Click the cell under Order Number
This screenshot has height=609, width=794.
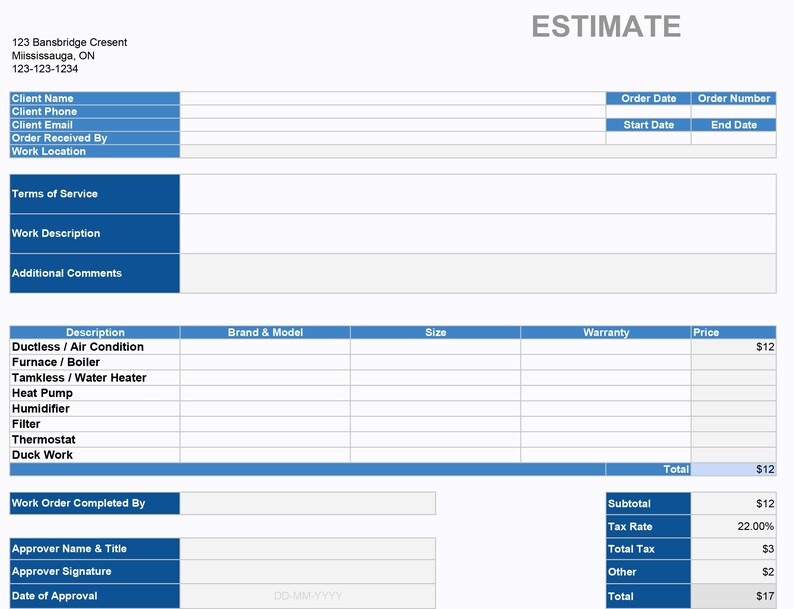[x=734, y=111]
